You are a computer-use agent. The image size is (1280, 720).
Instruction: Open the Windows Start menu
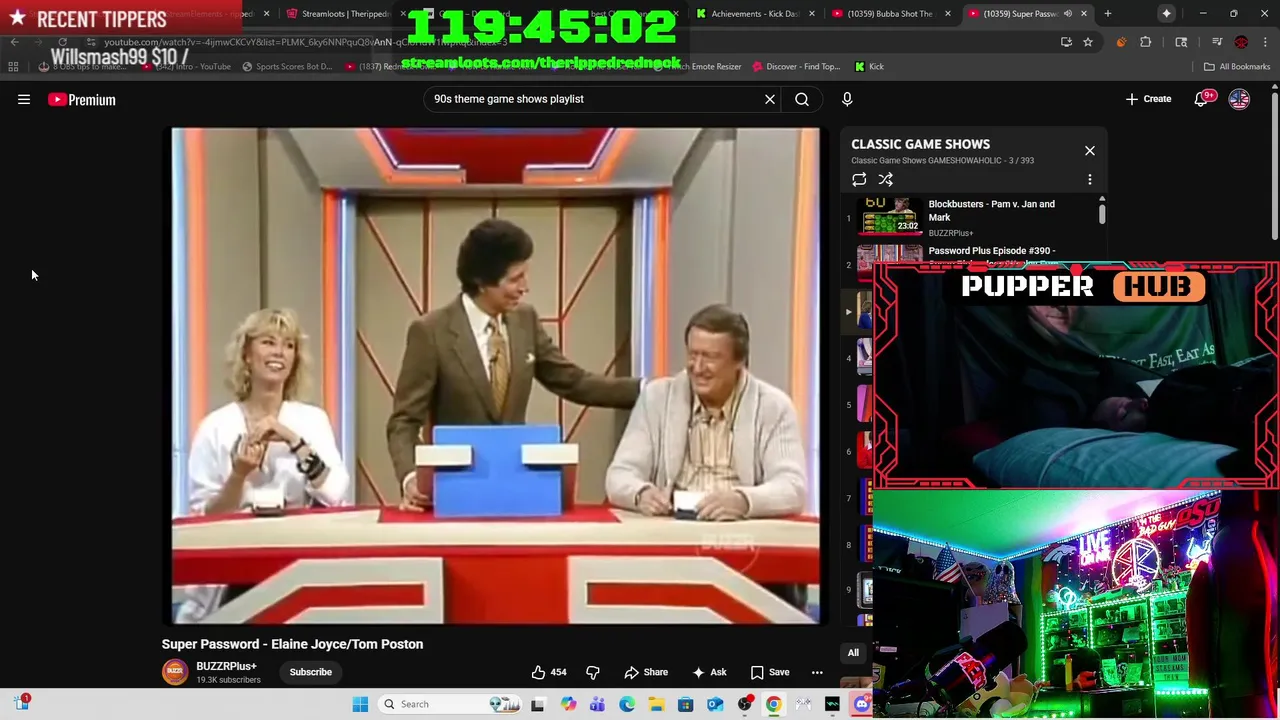360,704
